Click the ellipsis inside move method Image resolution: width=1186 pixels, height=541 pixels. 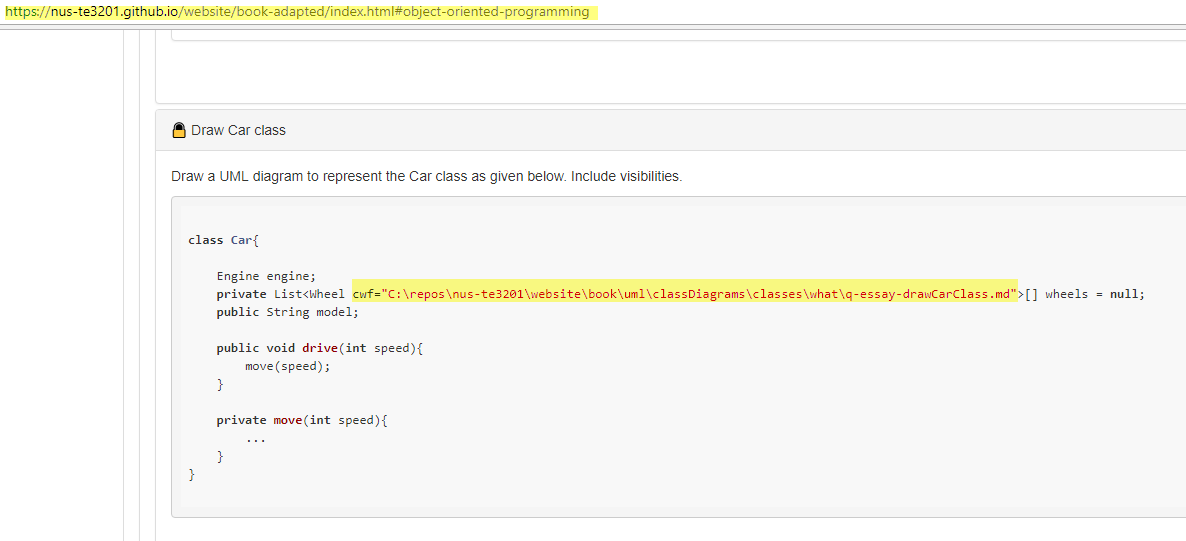pyautogui.click(x=256, y=438)
